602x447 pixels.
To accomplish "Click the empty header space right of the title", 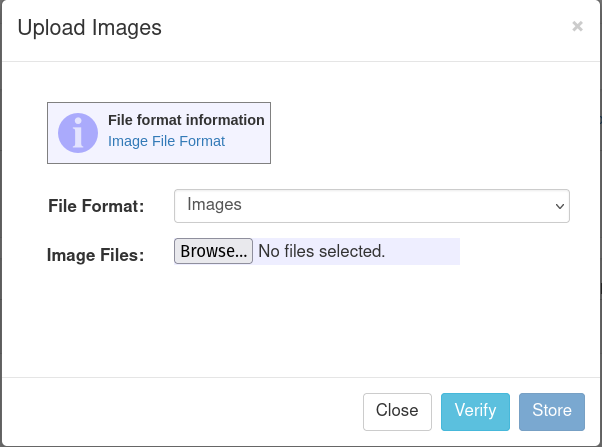I will tap(365, 28).
